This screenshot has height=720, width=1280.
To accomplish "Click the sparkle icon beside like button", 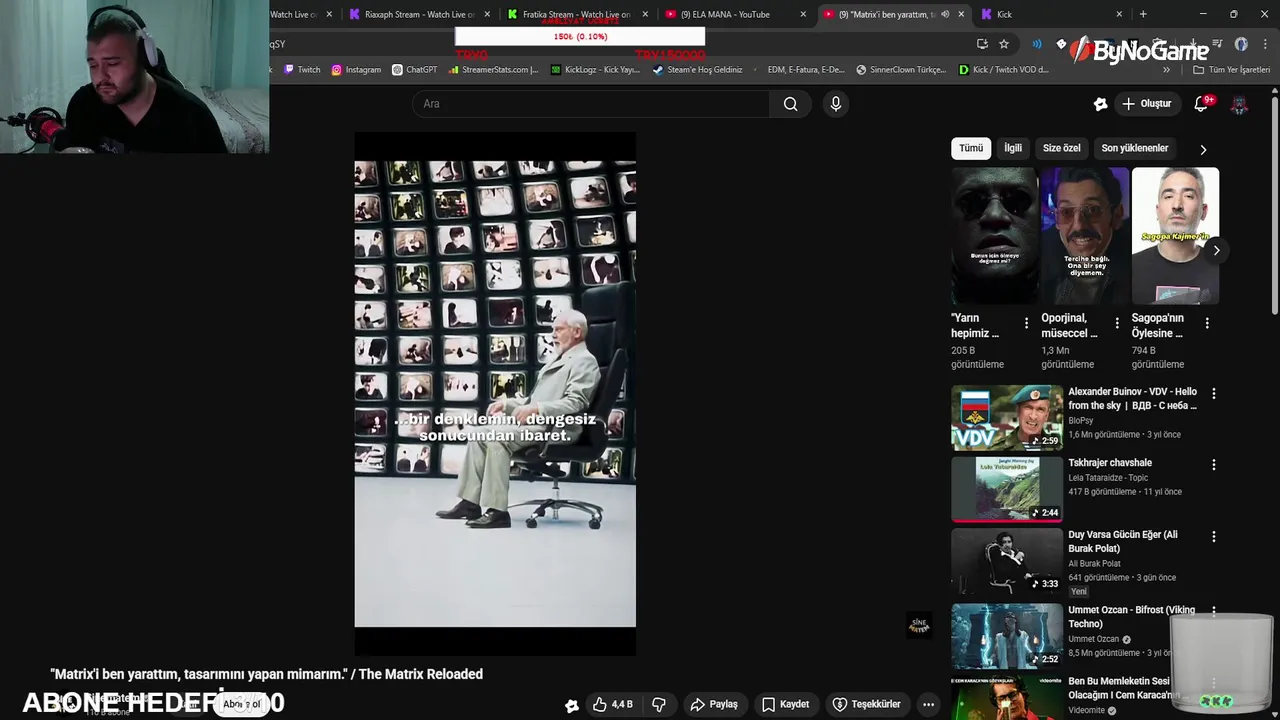I will point(571,705).
